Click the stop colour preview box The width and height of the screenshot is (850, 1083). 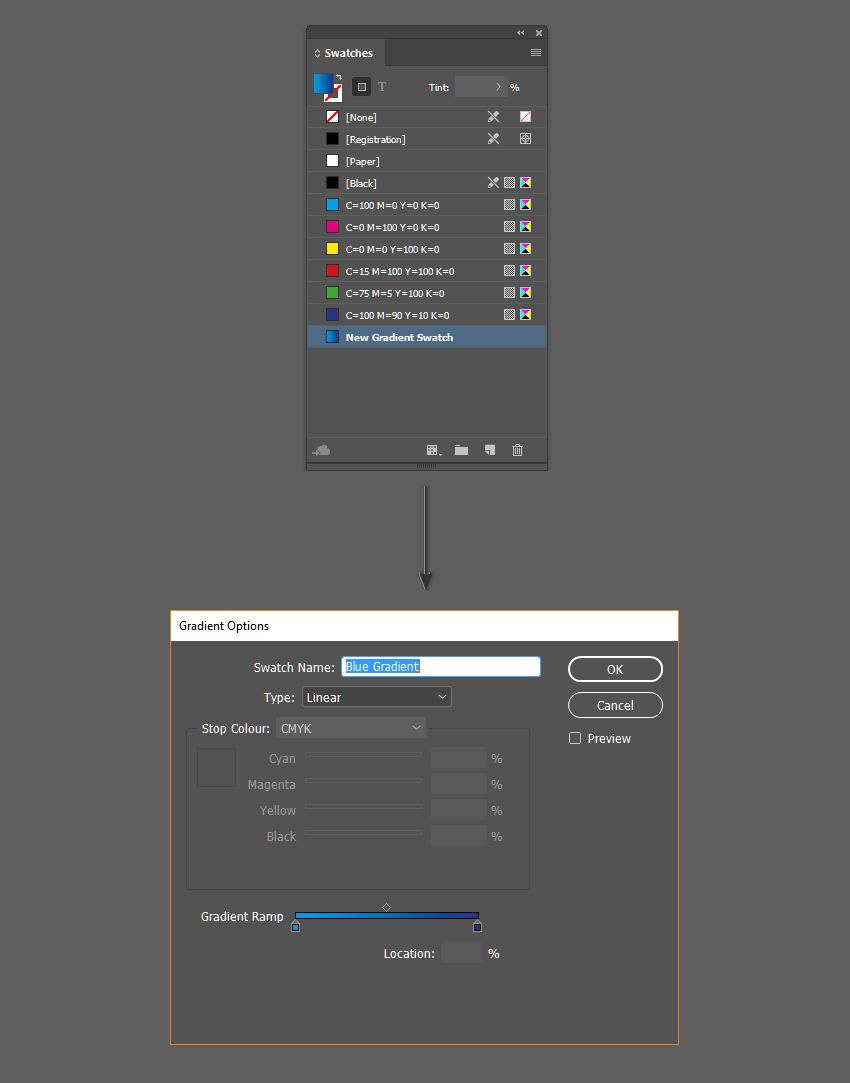coord(216,767)
